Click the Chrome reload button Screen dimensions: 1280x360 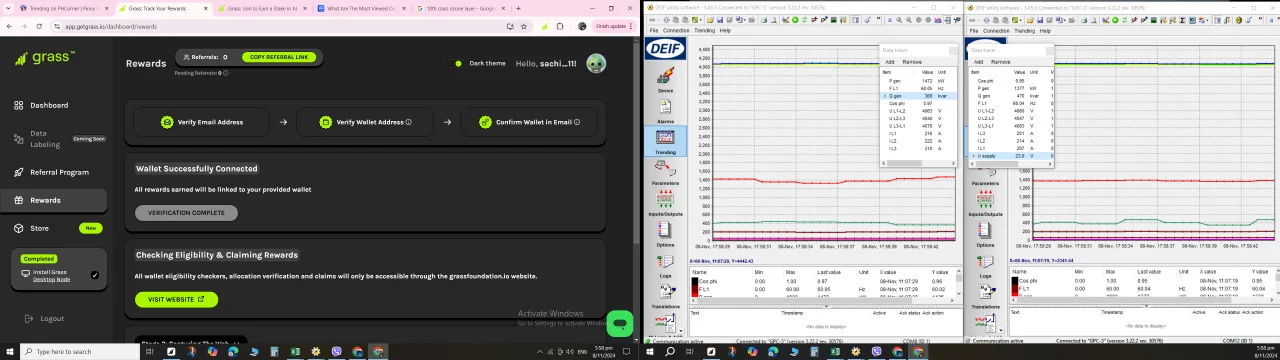point(39,26)
